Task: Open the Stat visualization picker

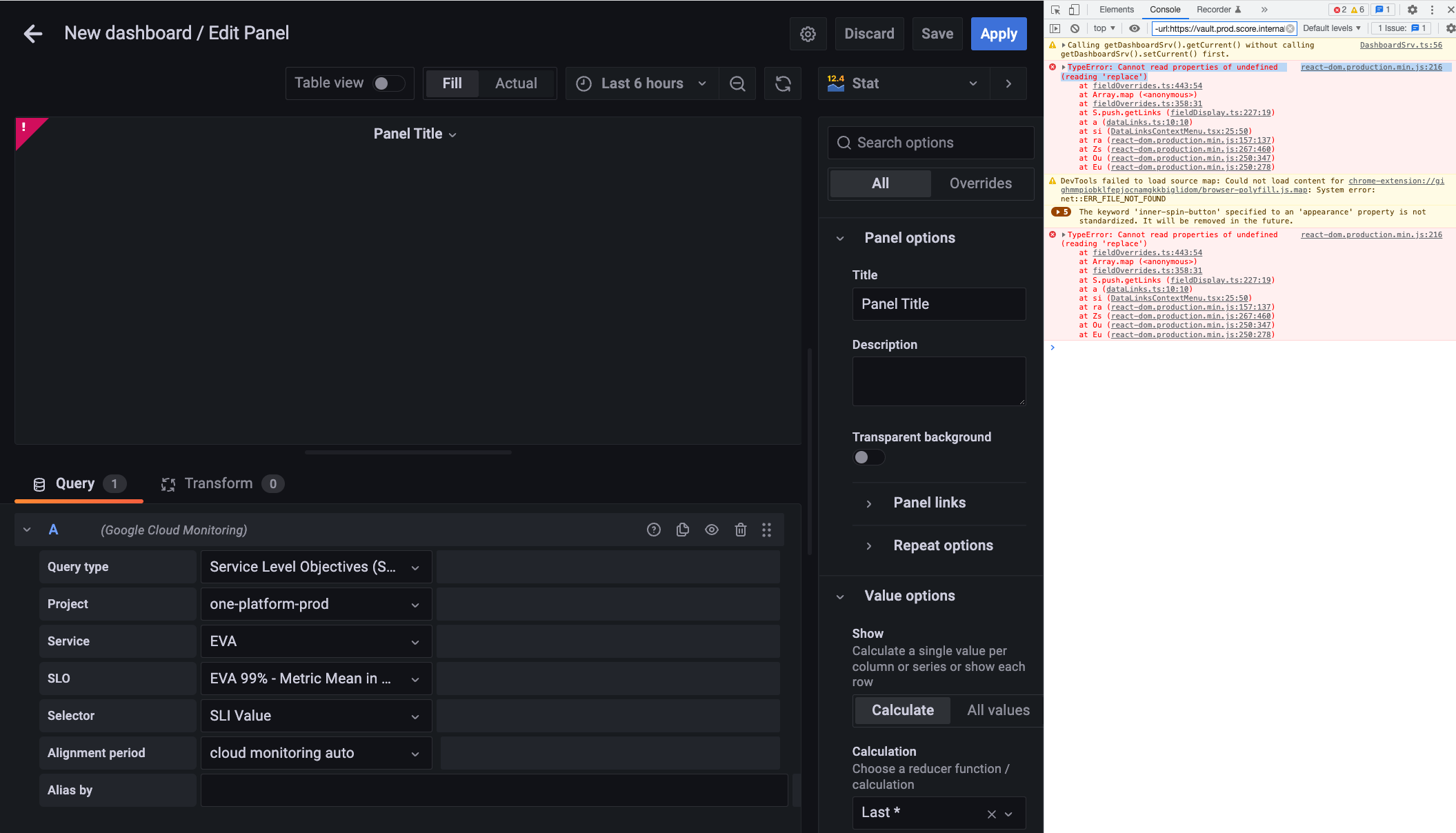Action: pyautogui.click(x=904, y=83)
